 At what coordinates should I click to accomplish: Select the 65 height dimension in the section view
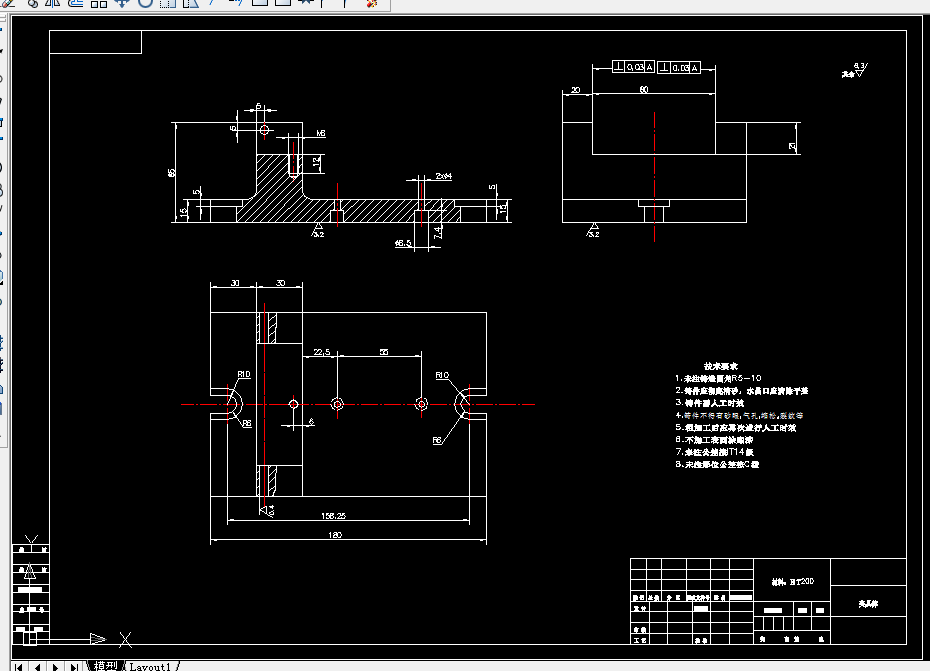(171, 173)
